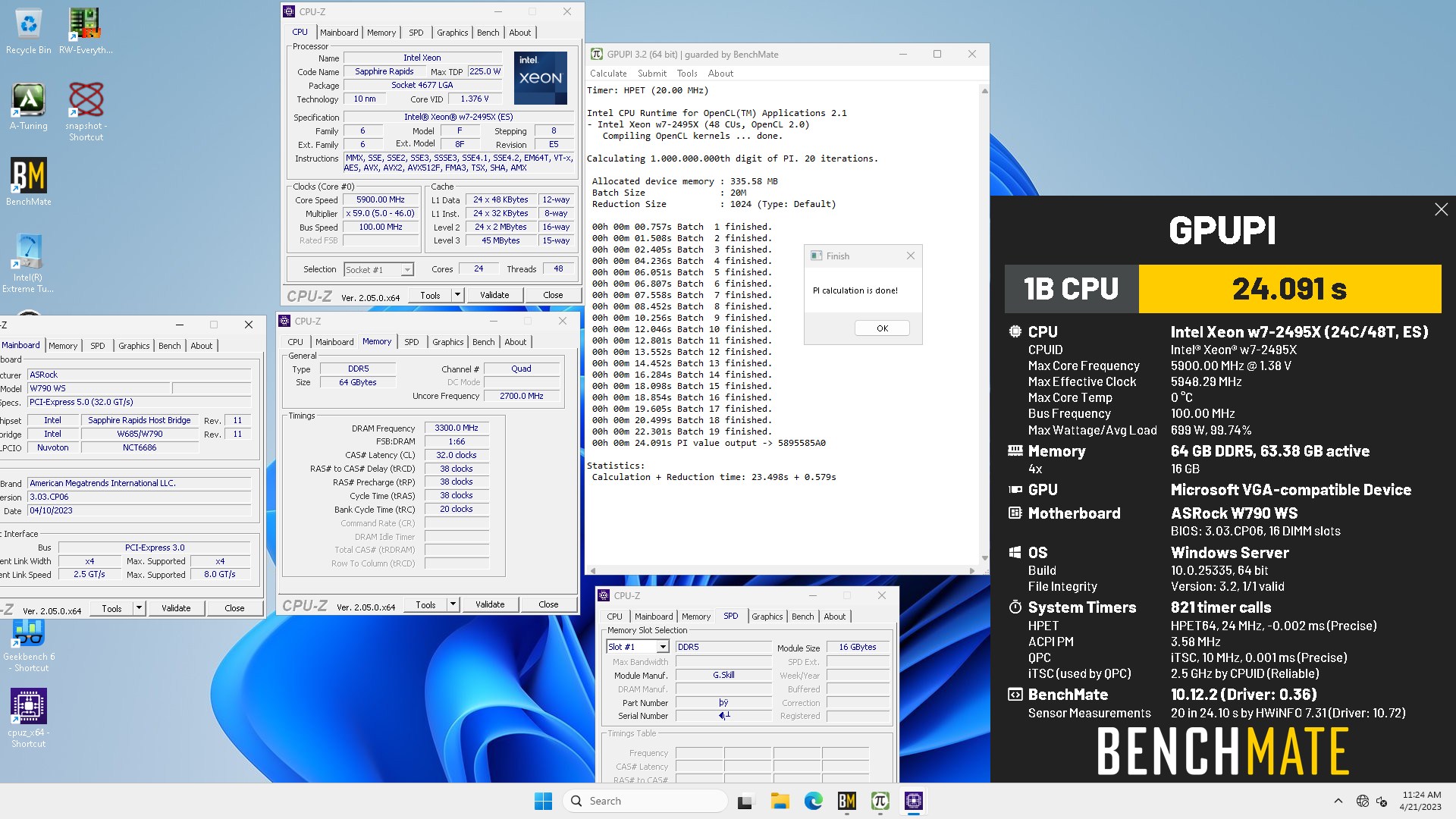Image resolution: width=1456 pixels, height=819 pixels.
Task: Open File Explorer from the taskbar
Action: click(780, 801)
